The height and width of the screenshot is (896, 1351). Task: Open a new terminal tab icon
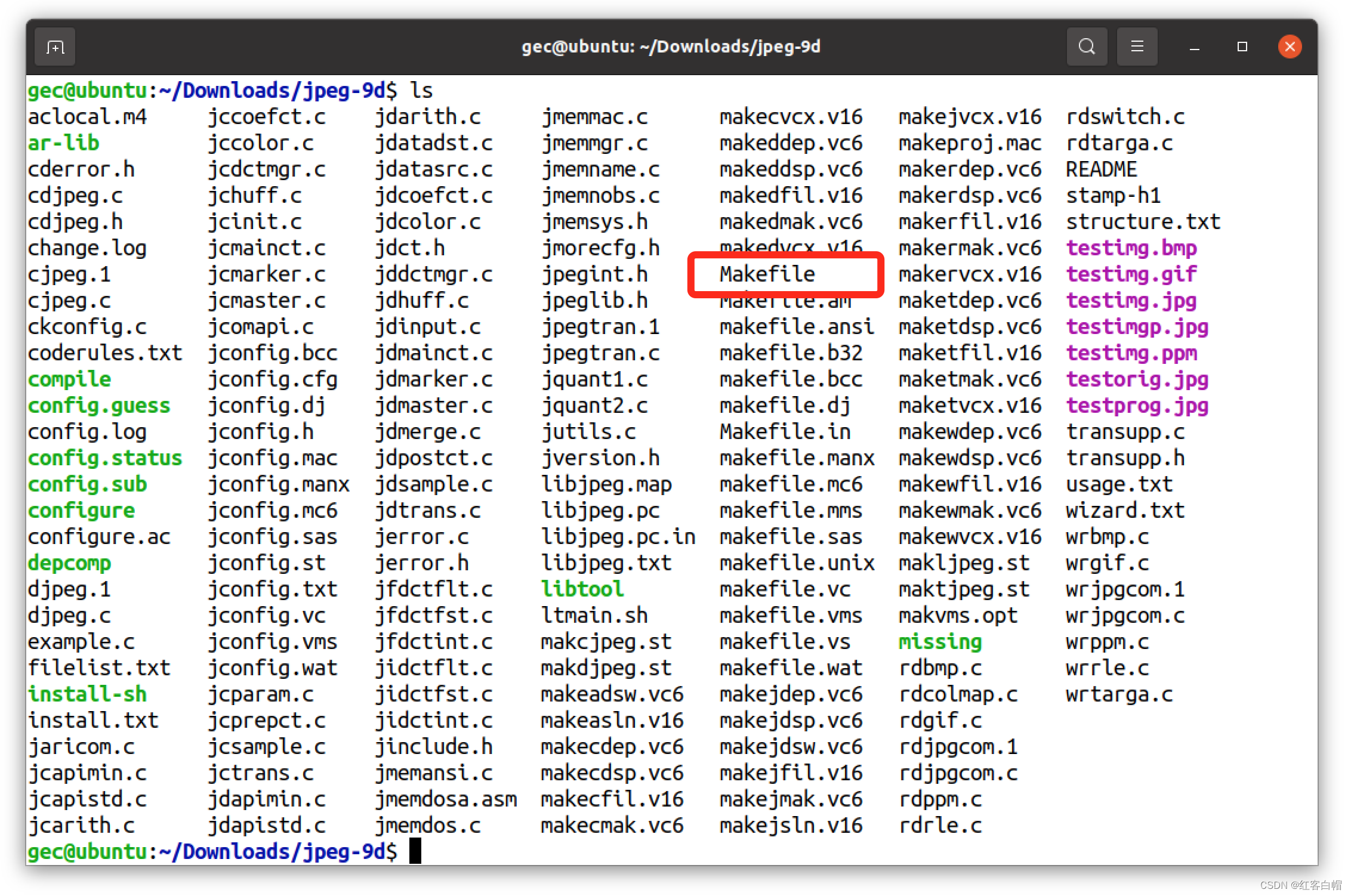coord(55,47)
